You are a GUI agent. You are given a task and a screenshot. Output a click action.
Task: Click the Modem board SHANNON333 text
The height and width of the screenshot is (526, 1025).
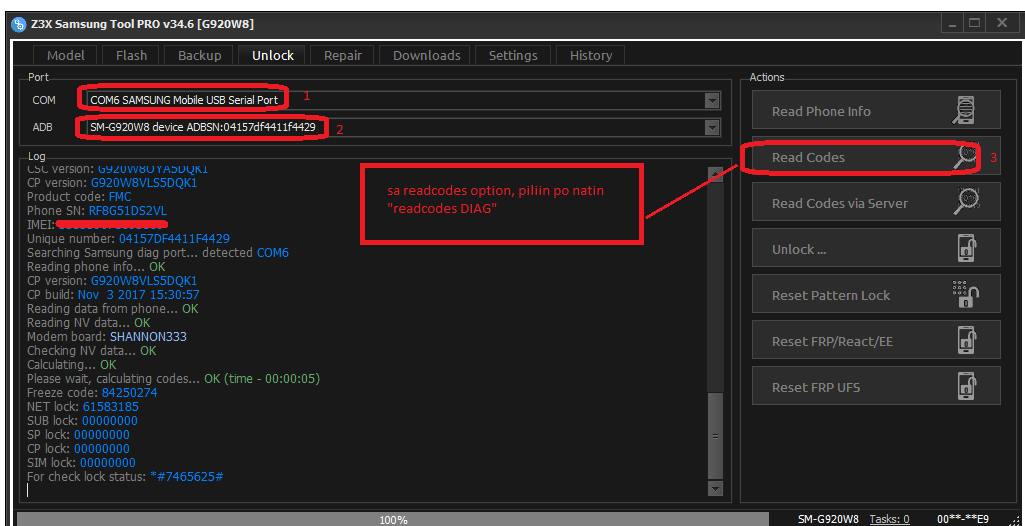pos(148,337)
